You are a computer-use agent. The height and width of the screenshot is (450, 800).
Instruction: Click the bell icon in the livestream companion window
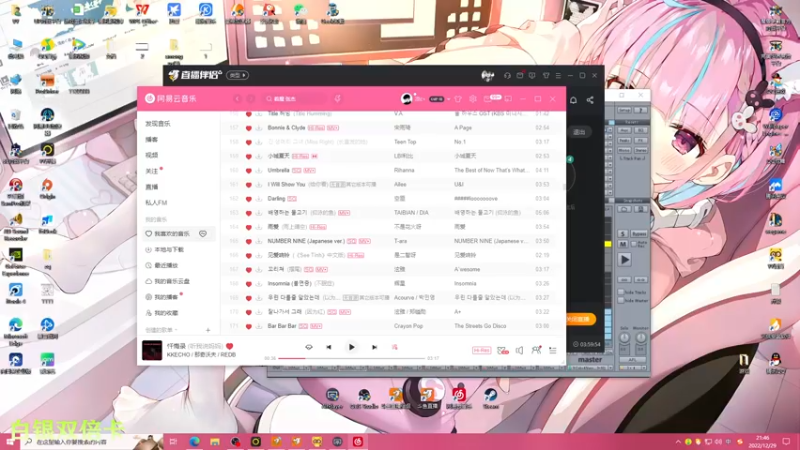(573, 100)
